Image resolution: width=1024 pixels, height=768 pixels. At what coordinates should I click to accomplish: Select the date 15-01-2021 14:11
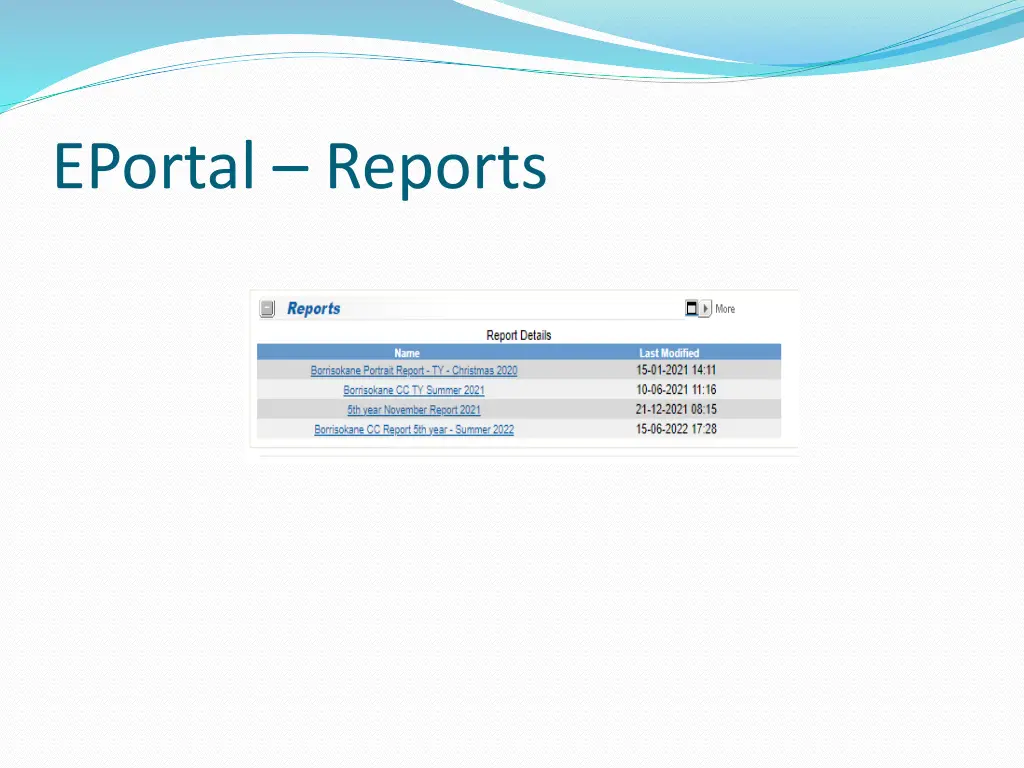[676, 370]
